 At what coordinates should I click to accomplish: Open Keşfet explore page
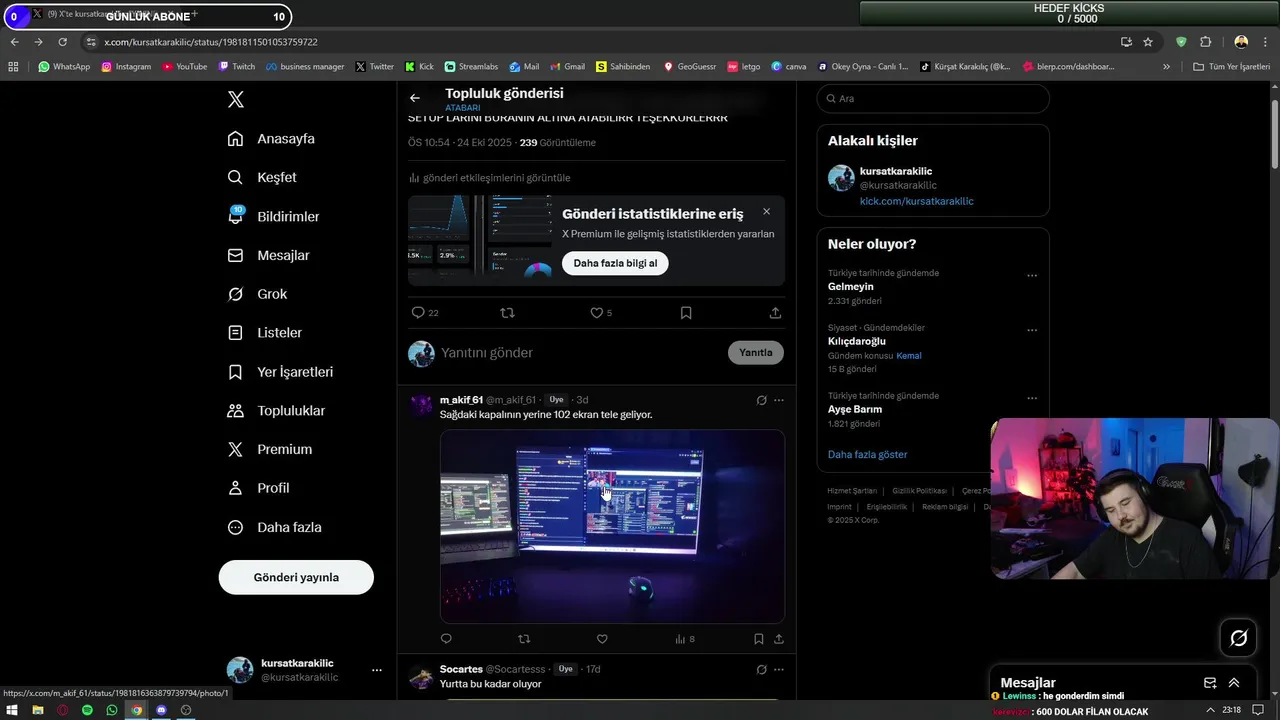point(262,177)
